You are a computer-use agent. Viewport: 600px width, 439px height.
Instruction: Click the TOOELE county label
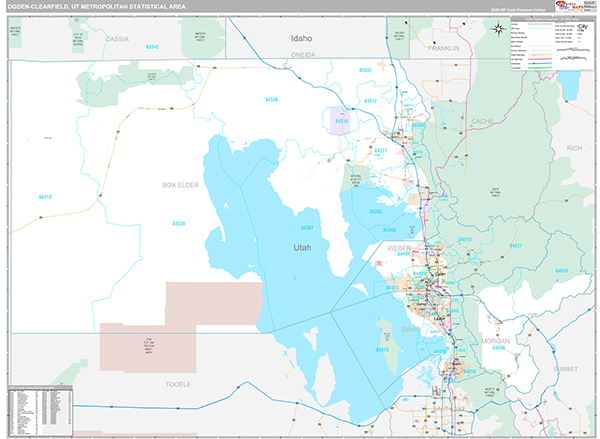point(161,383)
